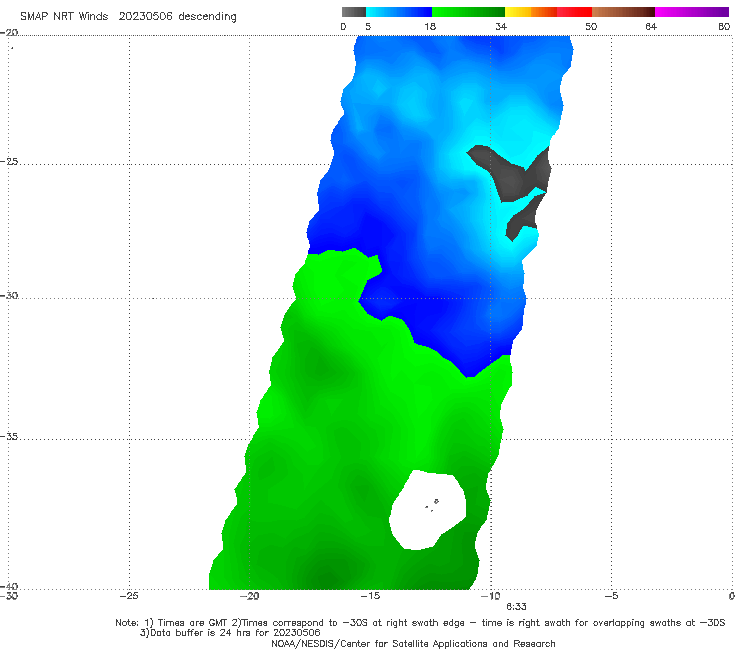The width and height of the screenshot is (740, 650).
Task: Click the swath time label '8:33'
Action: point(516,607)
